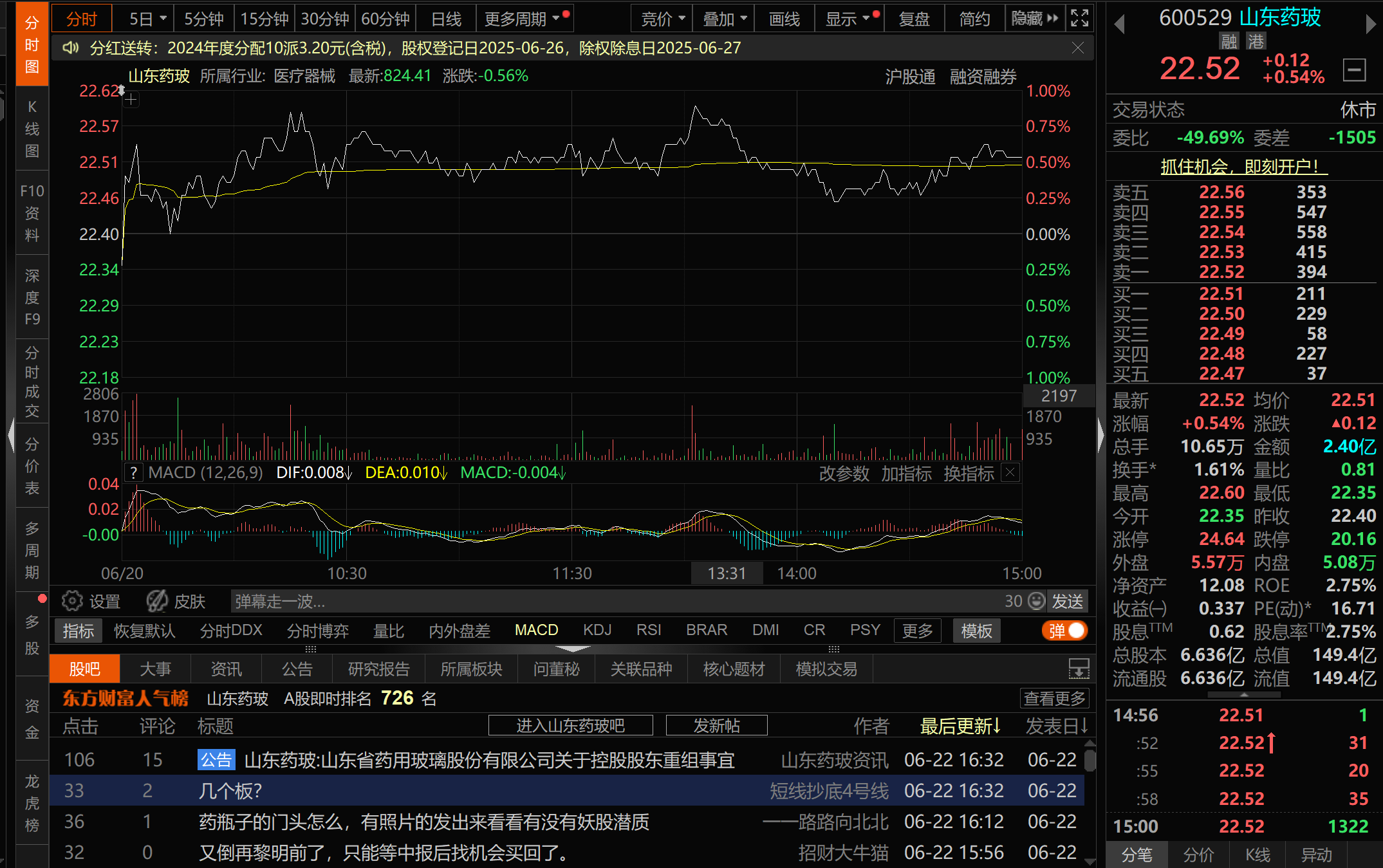Close the MACD indicator panel

(x=1010, y=473)
